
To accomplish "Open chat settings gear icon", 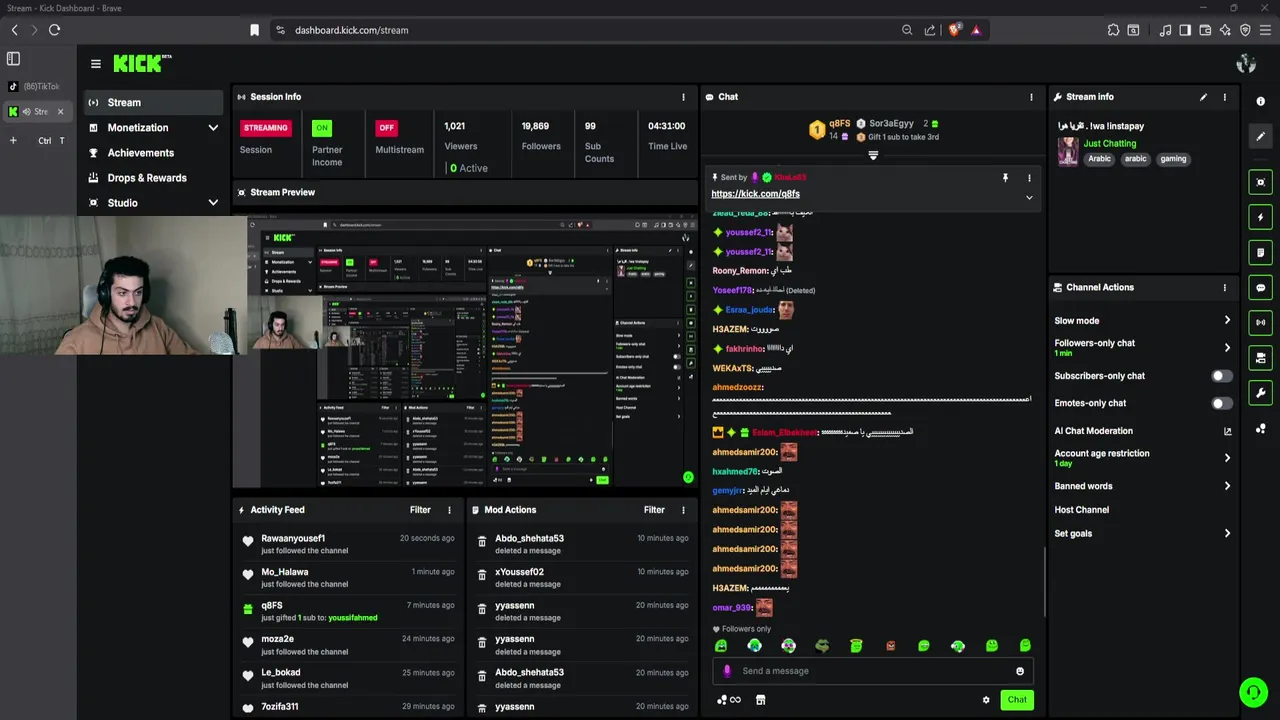I will coord(986,700).
